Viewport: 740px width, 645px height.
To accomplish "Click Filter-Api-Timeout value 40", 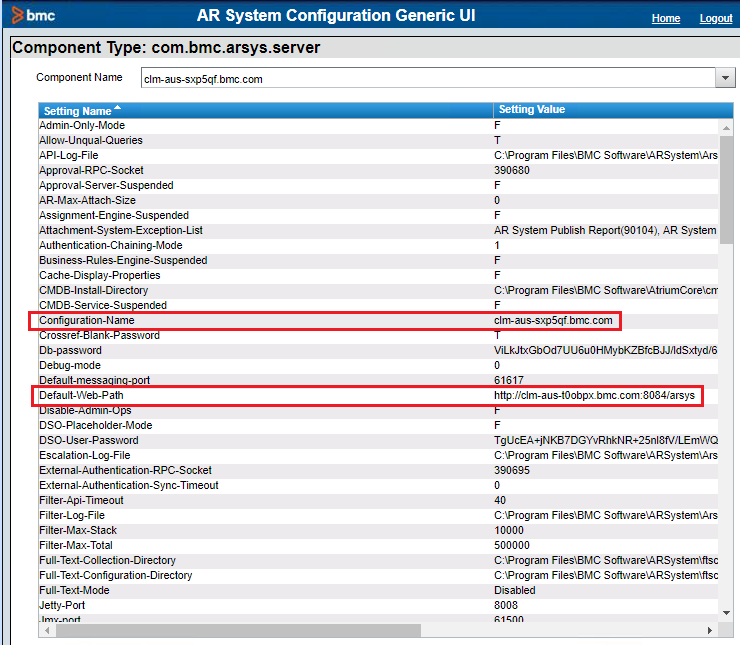I will [x=500, y=501].
